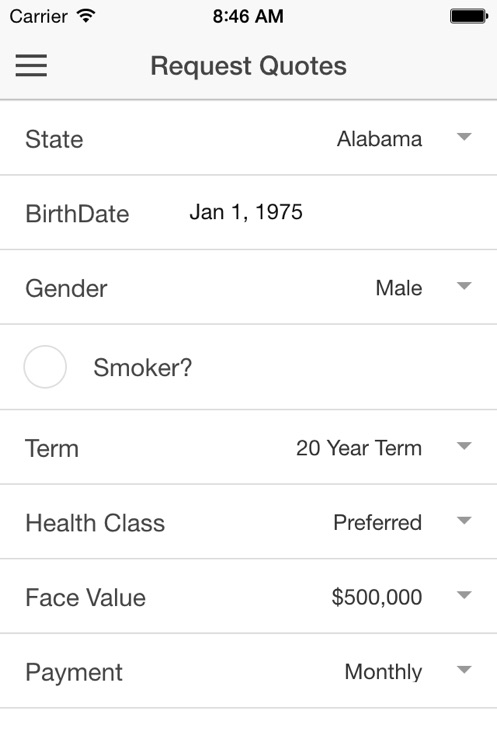This screenshot has width=497, height=746.
Task: Expand the Gender dropdown arrow
Action: point(464,286)
